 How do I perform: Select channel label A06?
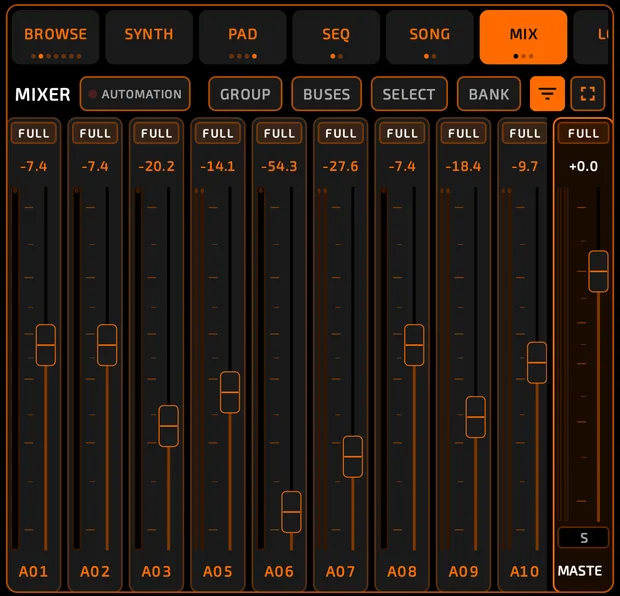[279, 571]
